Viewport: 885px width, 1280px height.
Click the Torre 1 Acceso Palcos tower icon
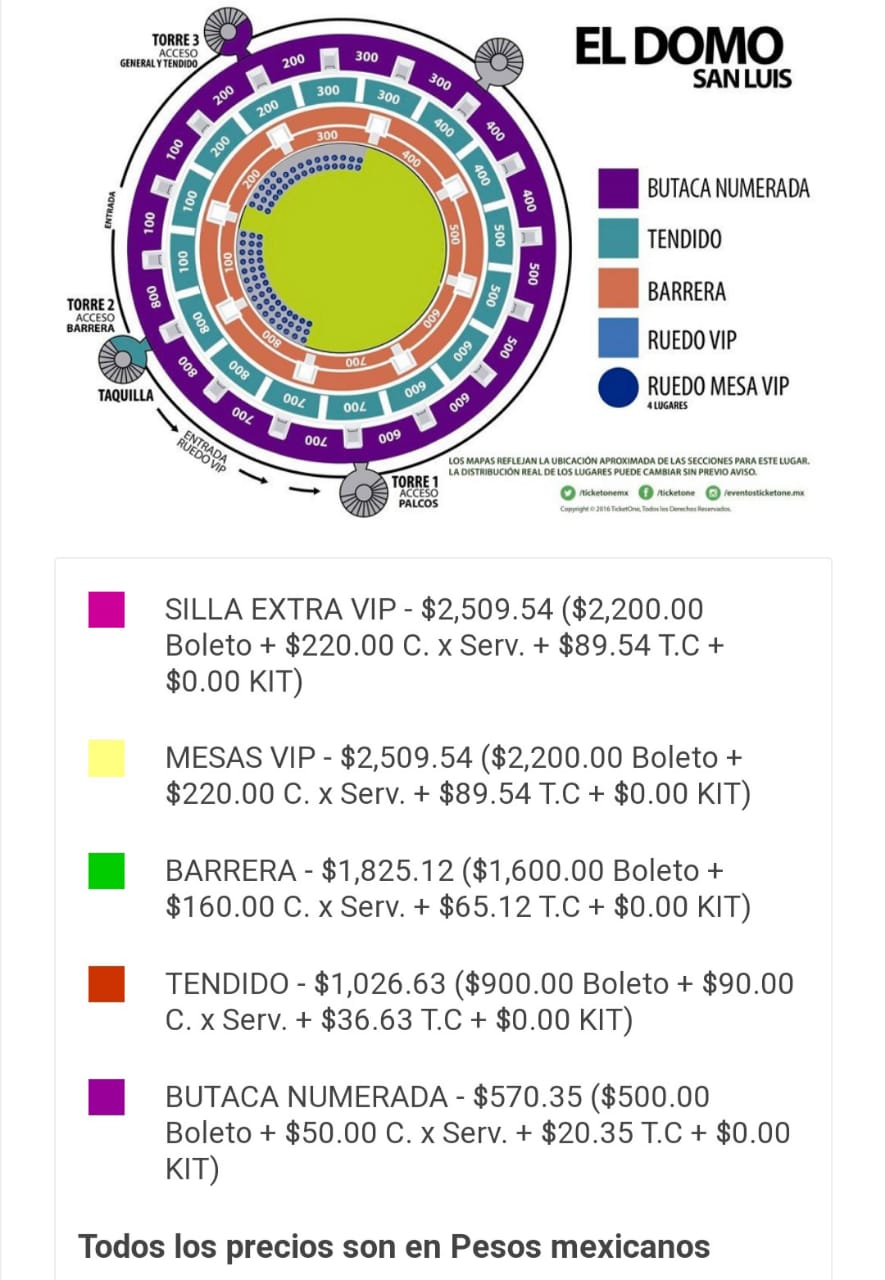click(363, 493)
